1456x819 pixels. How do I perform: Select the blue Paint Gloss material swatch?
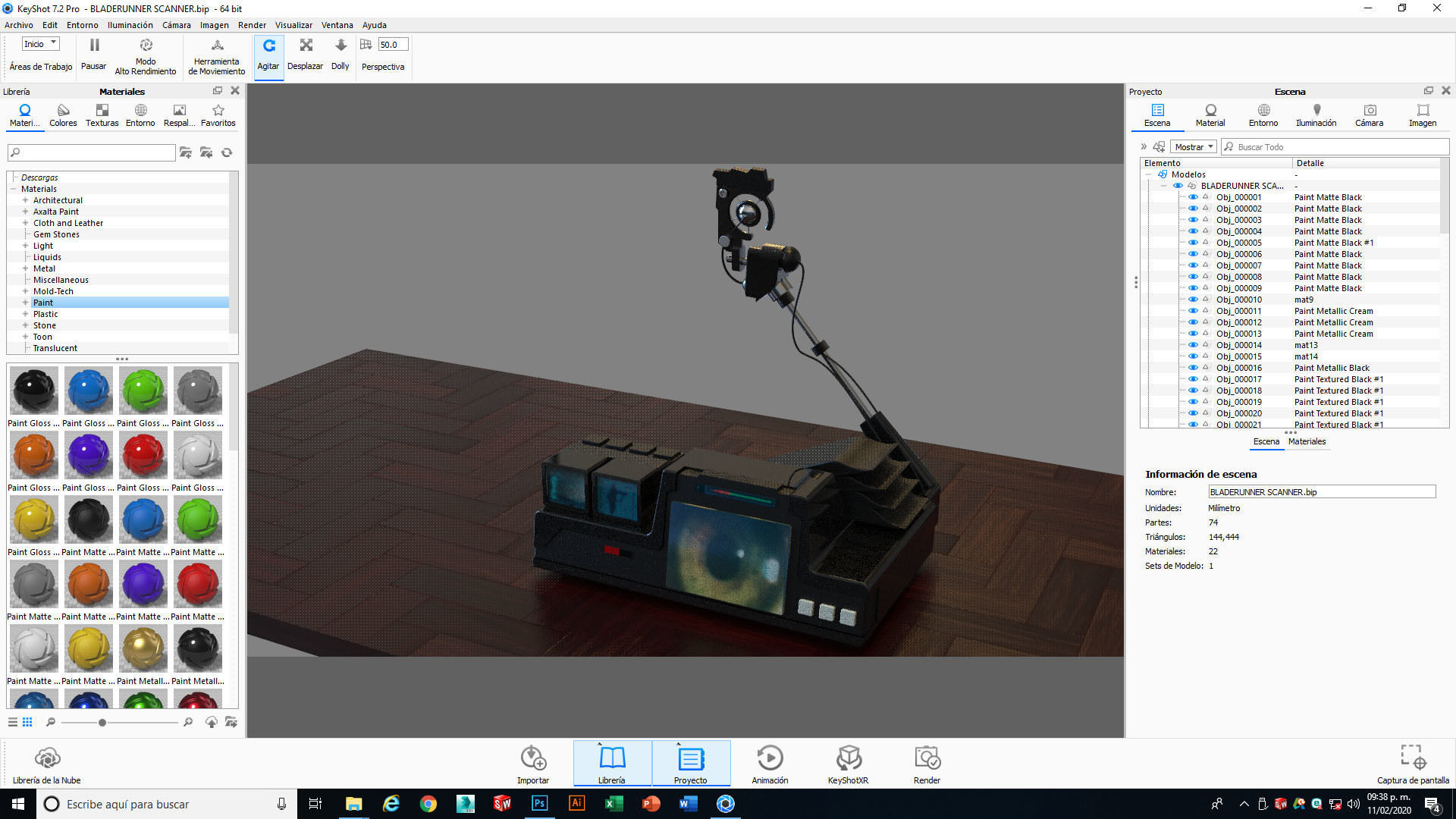89,391
